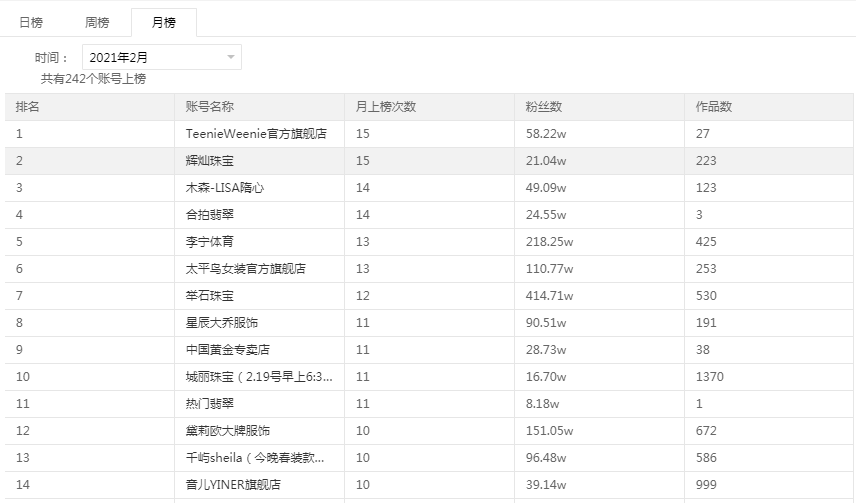Image resolution: width=856 pixels, height=503 pixels.
Task: Open the 音儿YINER旗舰店 account
Action: (233, 485)
